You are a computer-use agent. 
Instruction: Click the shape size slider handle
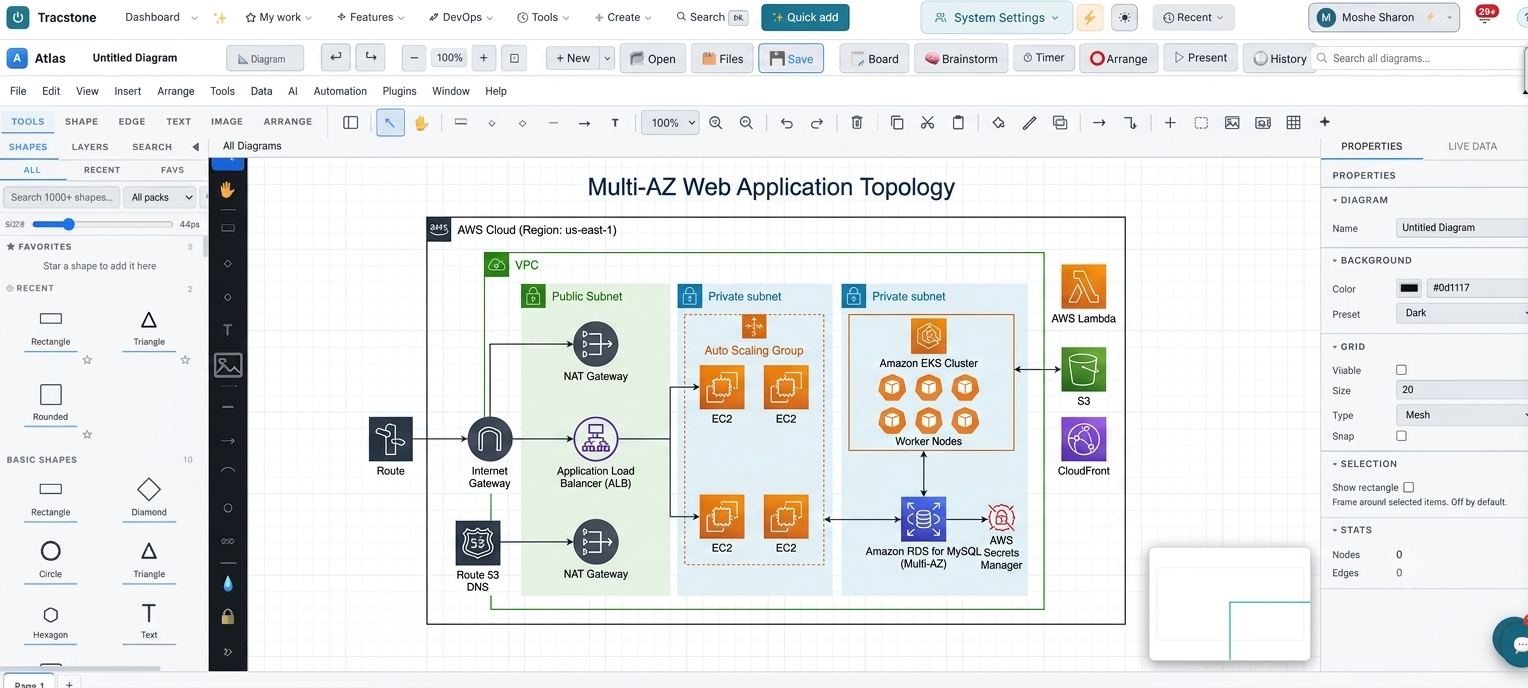click(x=68, y=224)
